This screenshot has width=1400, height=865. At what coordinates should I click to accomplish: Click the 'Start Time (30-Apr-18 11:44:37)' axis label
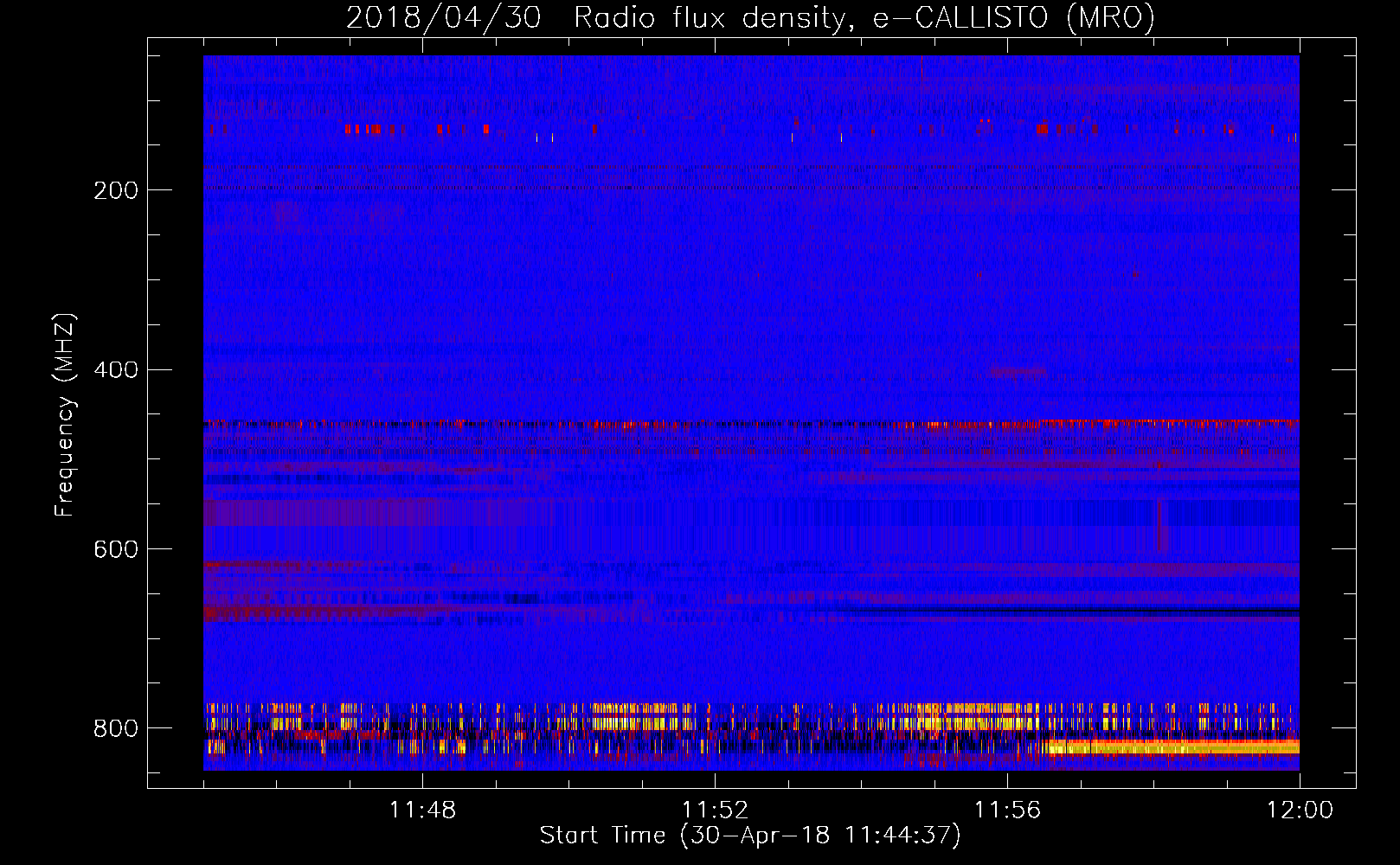pyautogui.click(x=750, y=836)
